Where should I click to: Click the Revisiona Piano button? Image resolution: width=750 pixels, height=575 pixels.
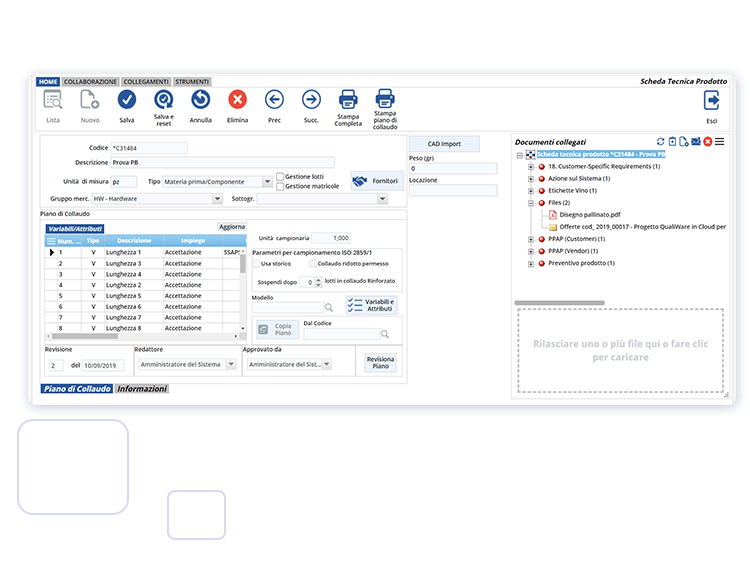pos(380,363)
